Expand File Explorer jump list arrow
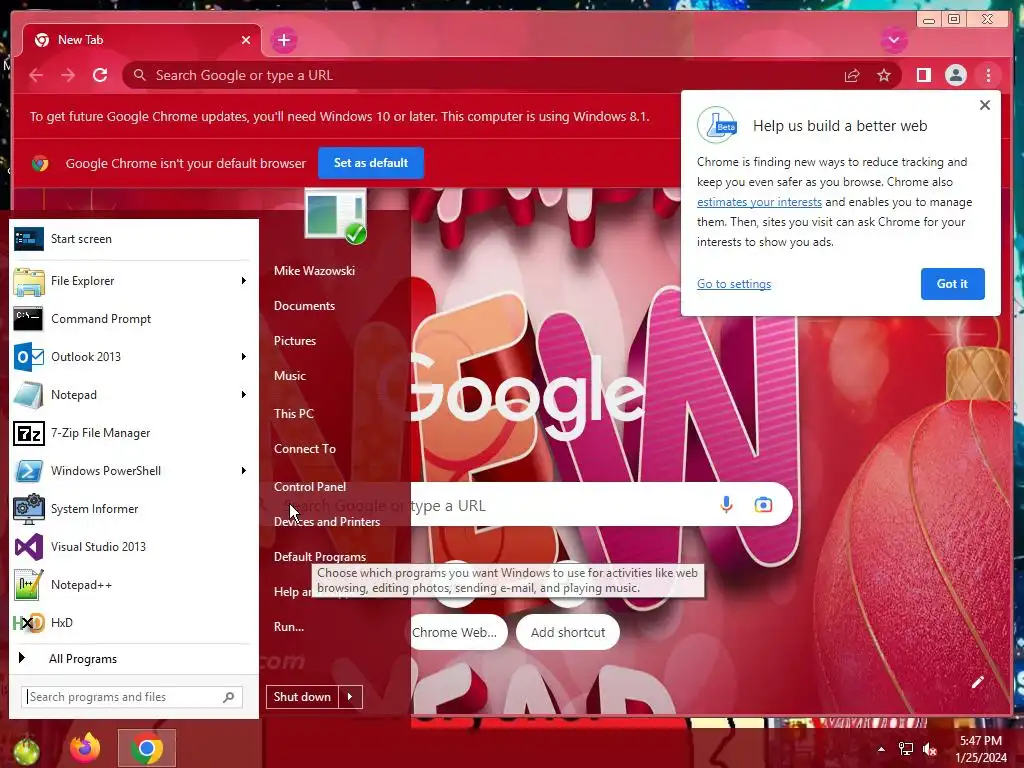The height and width of the screenshot is (768, 1024). 244,281
